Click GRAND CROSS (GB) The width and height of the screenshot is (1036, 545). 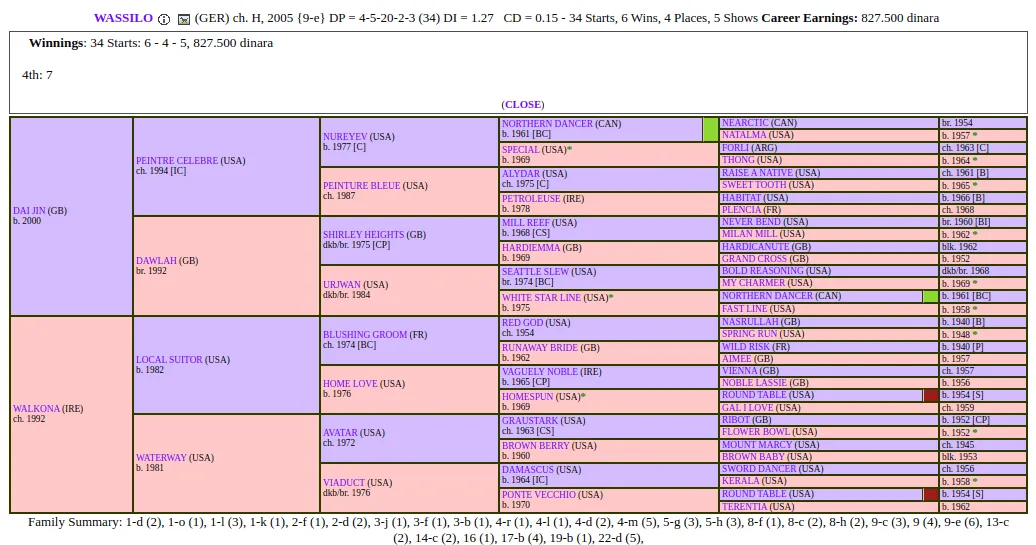coord(754,259)
